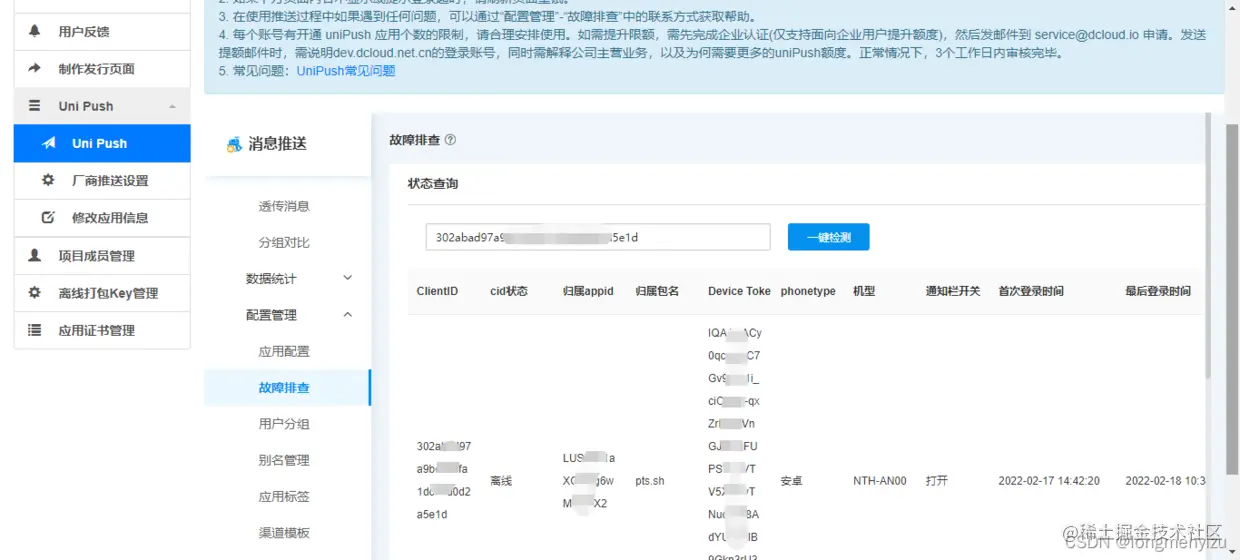The width and height of the screenshot is (1240, 560).
Task: Open 离线打包Key管理 in the sidebar
Action: [x=102, y=293]
